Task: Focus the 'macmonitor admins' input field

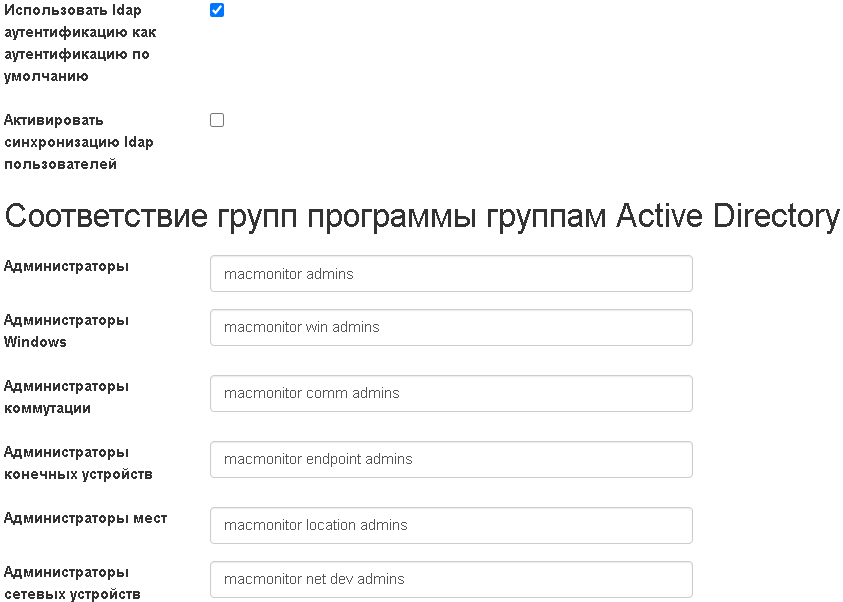Action: [451, 274]
